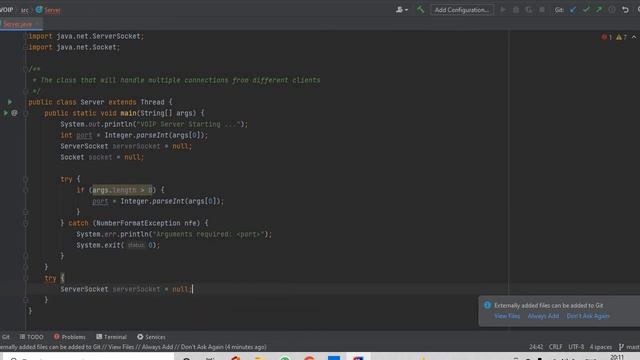This screenshot has height=360, width=640.
Task: Click the Git Show History clock icon
Action: (612, 9)
